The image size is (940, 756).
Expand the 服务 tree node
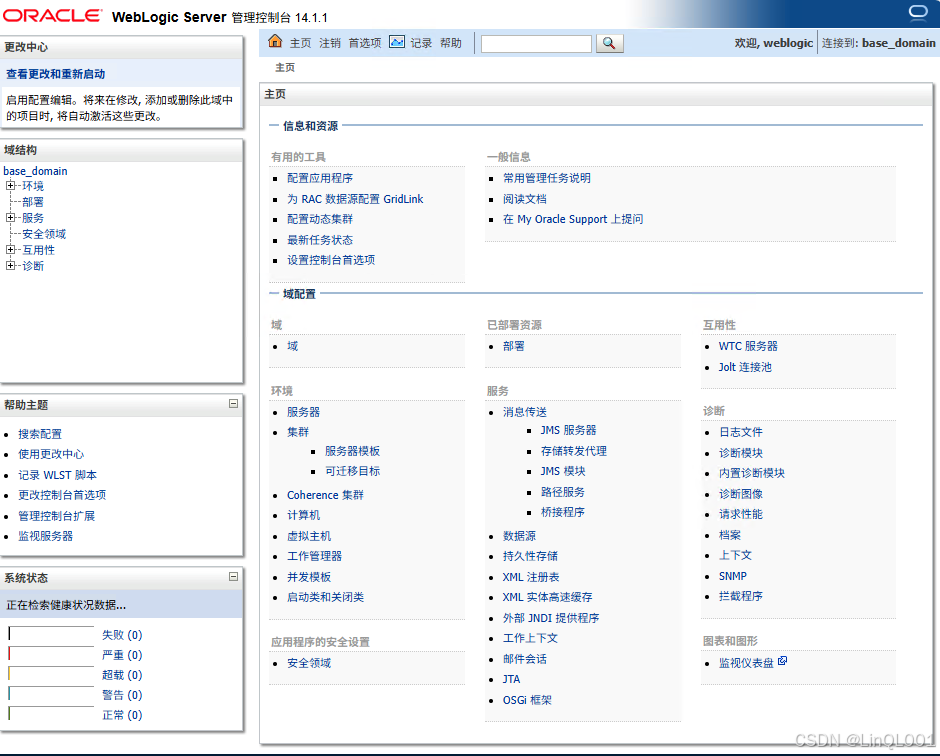tap(13, 217)
